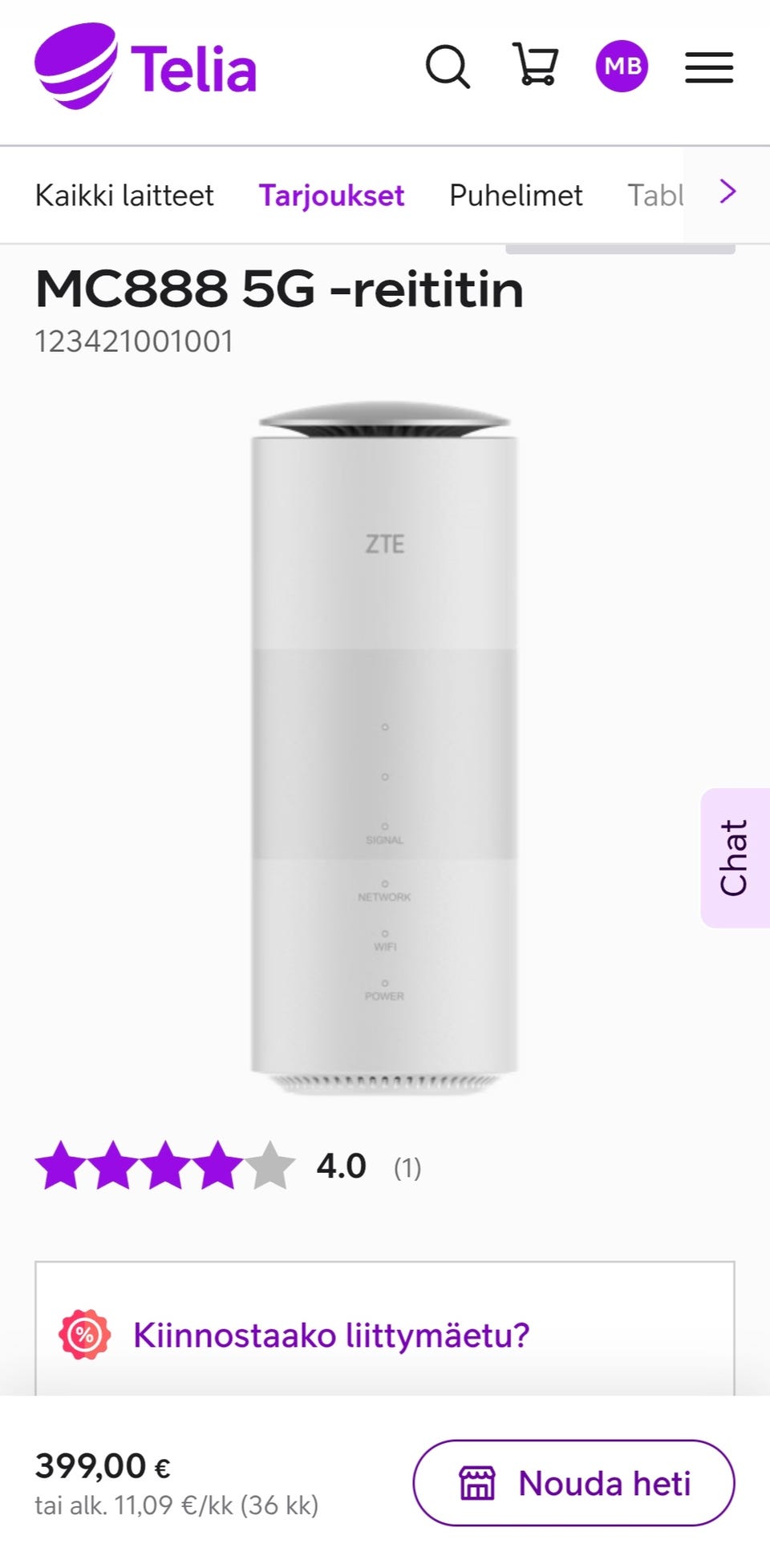Click the store icon in Nouda heti
The width and height of the screenshot is (770, 1568).
[x=477, y=1483]
